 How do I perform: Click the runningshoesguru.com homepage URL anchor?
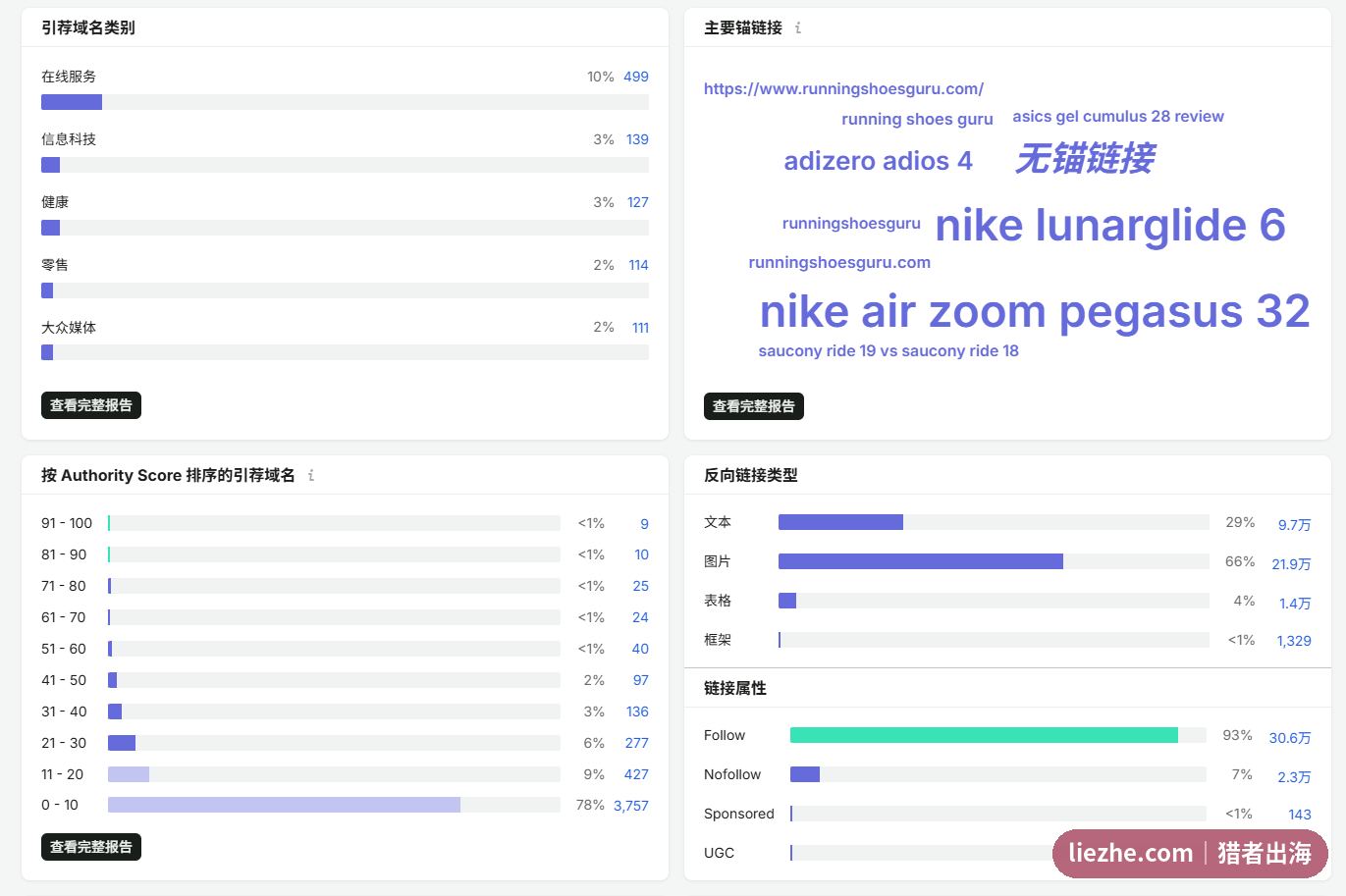tap(843, 88)
